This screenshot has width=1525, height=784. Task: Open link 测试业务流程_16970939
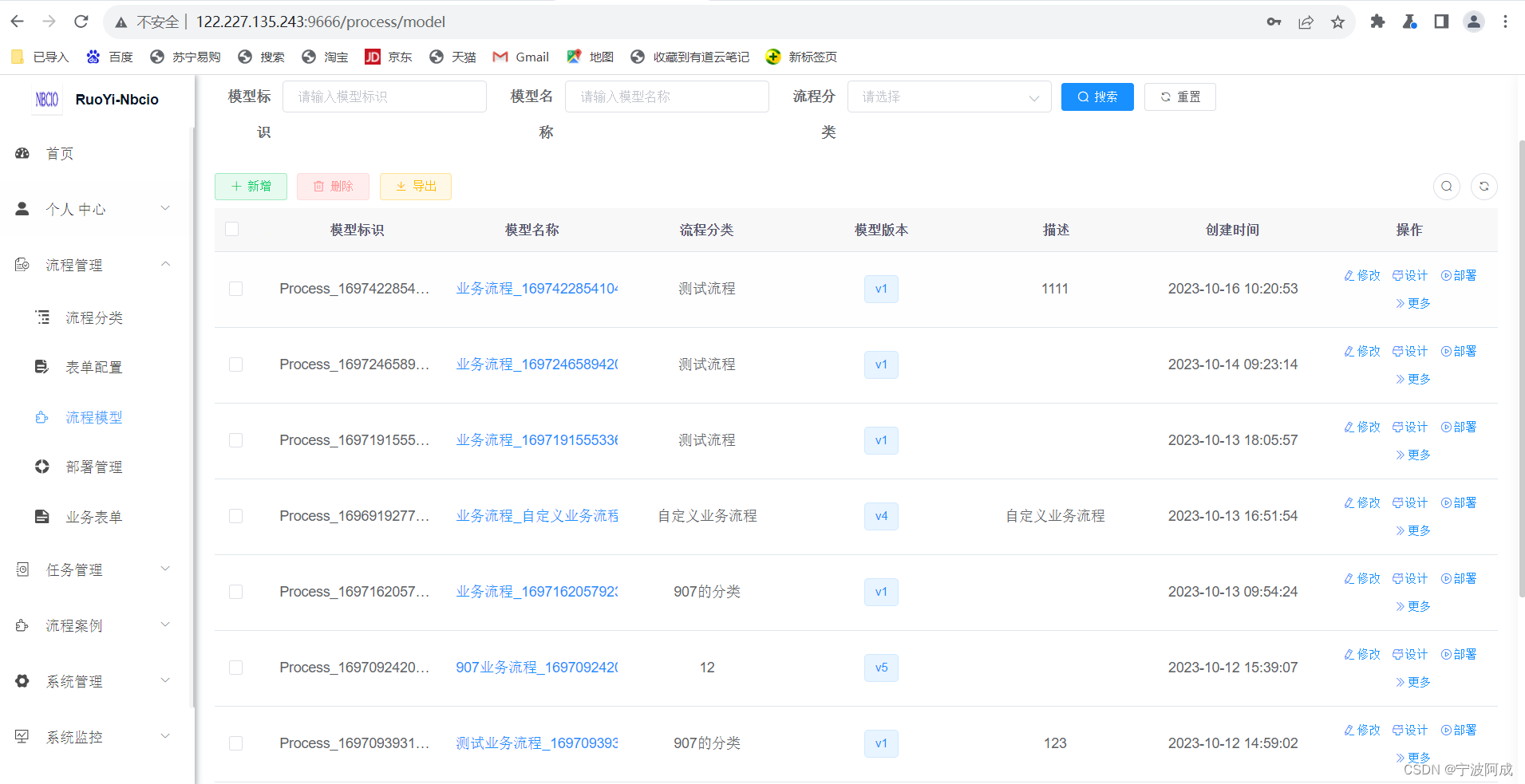click(x=537, y=743)
